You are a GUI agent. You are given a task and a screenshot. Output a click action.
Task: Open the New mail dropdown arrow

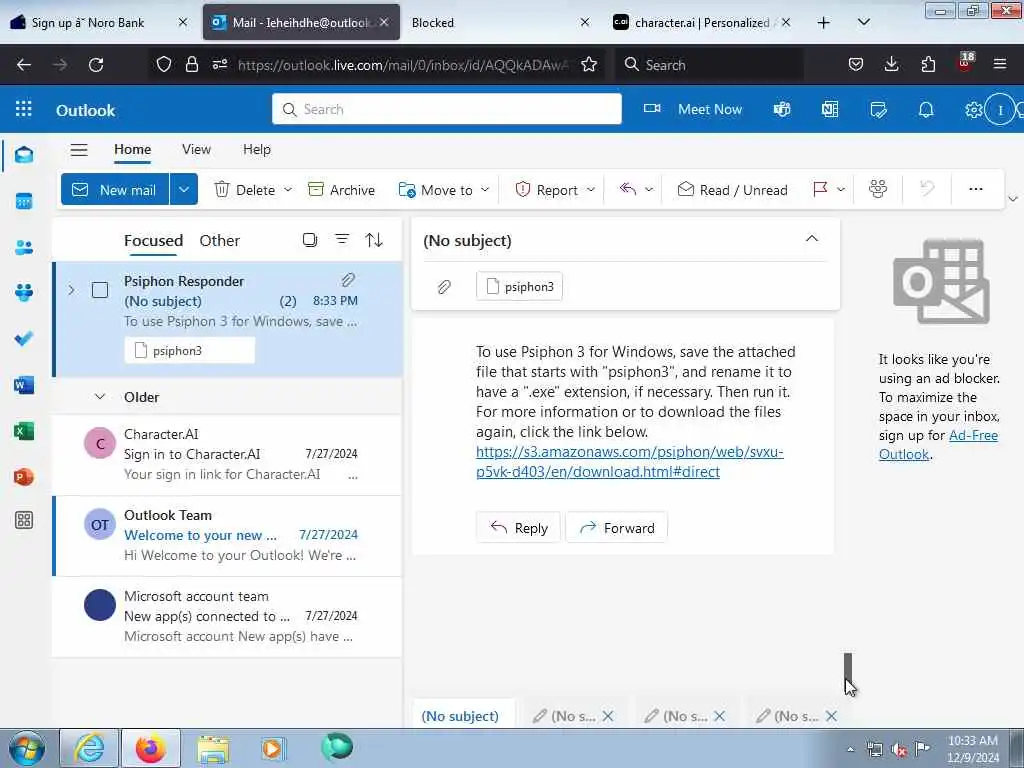184,189
